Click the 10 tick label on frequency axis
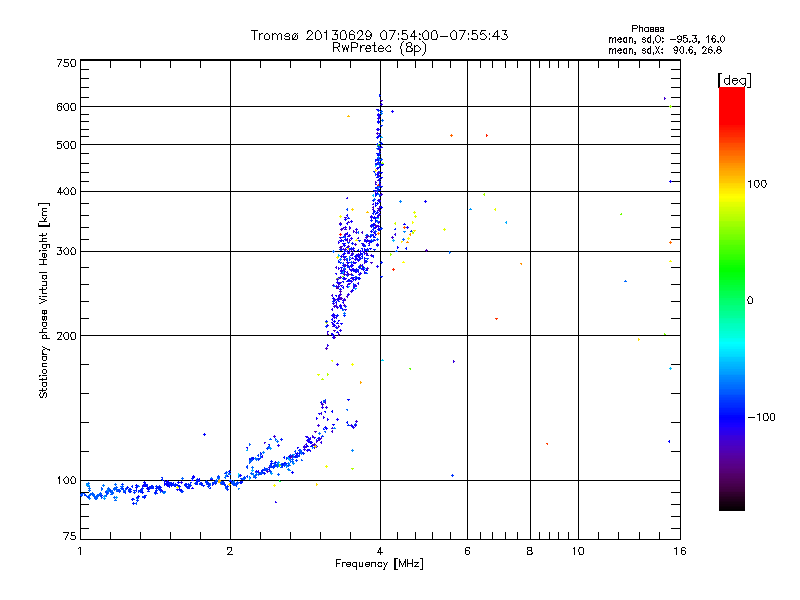Image resolution: width=800 pixels, height=600 pixels. click(578, 551)
